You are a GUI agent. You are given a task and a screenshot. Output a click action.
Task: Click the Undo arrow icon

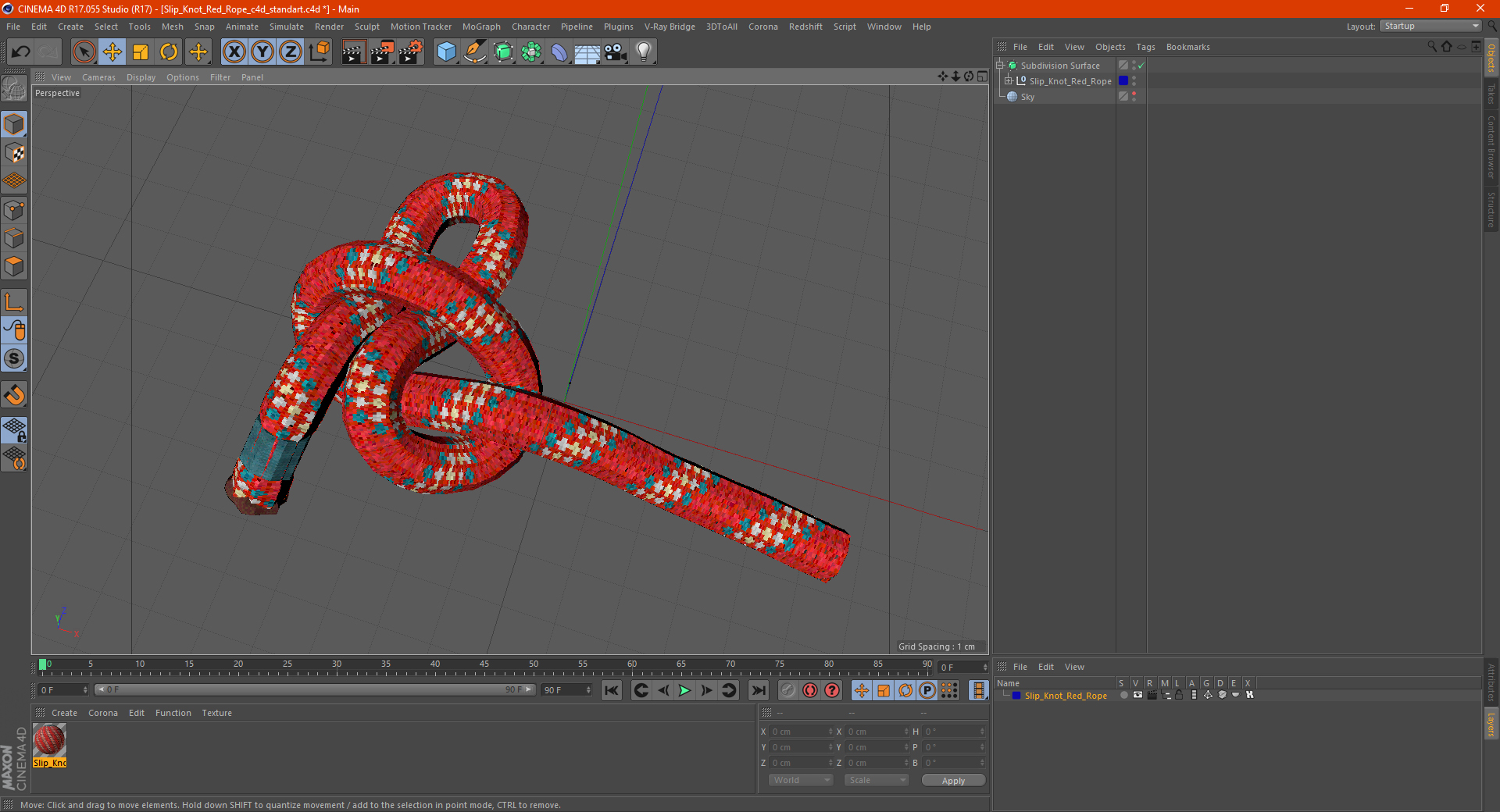pyautogui.click(x=21, y=52)
